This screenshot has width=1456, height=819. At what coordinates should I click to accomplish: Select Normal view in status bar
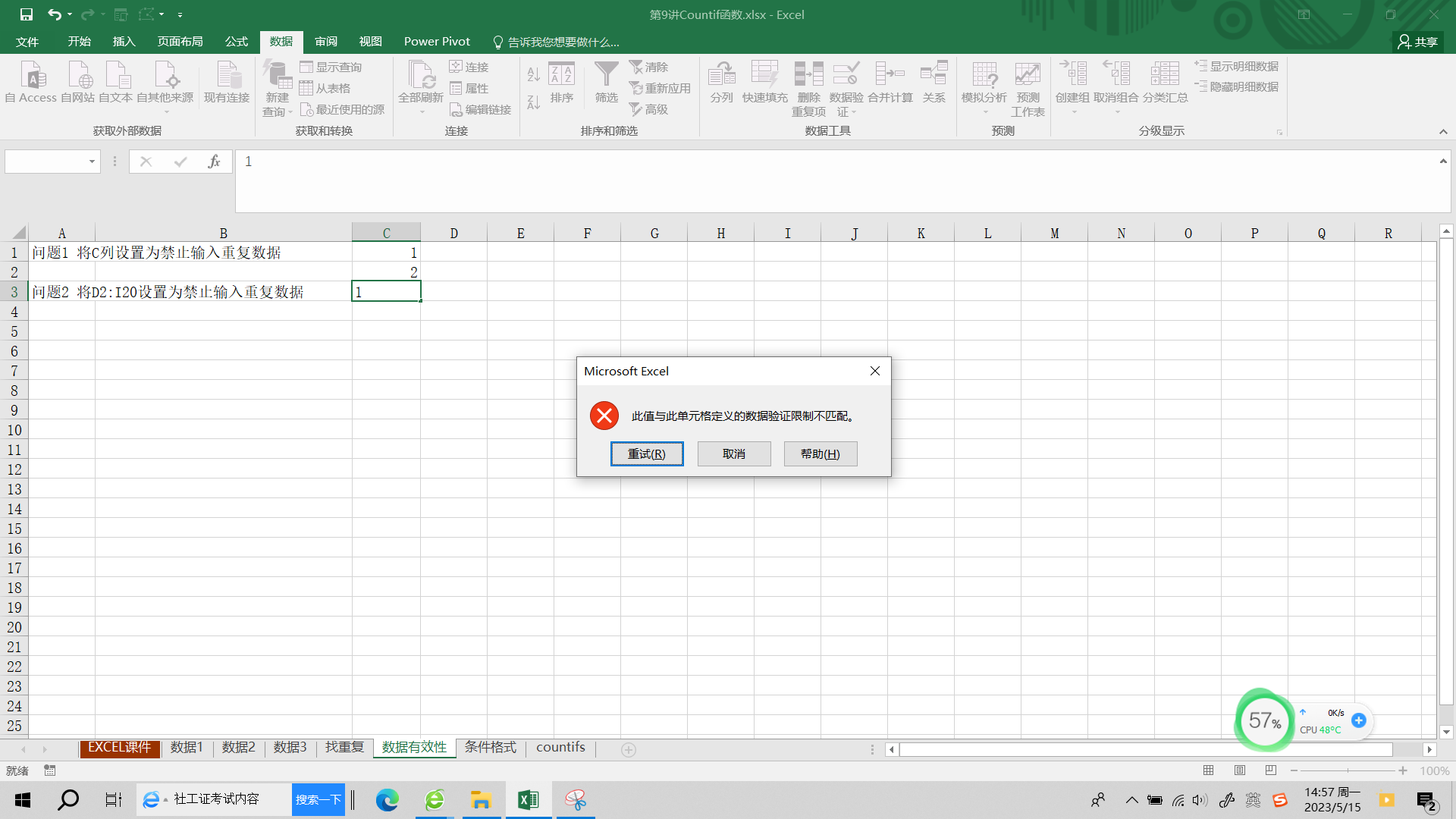click(1209, 770)
